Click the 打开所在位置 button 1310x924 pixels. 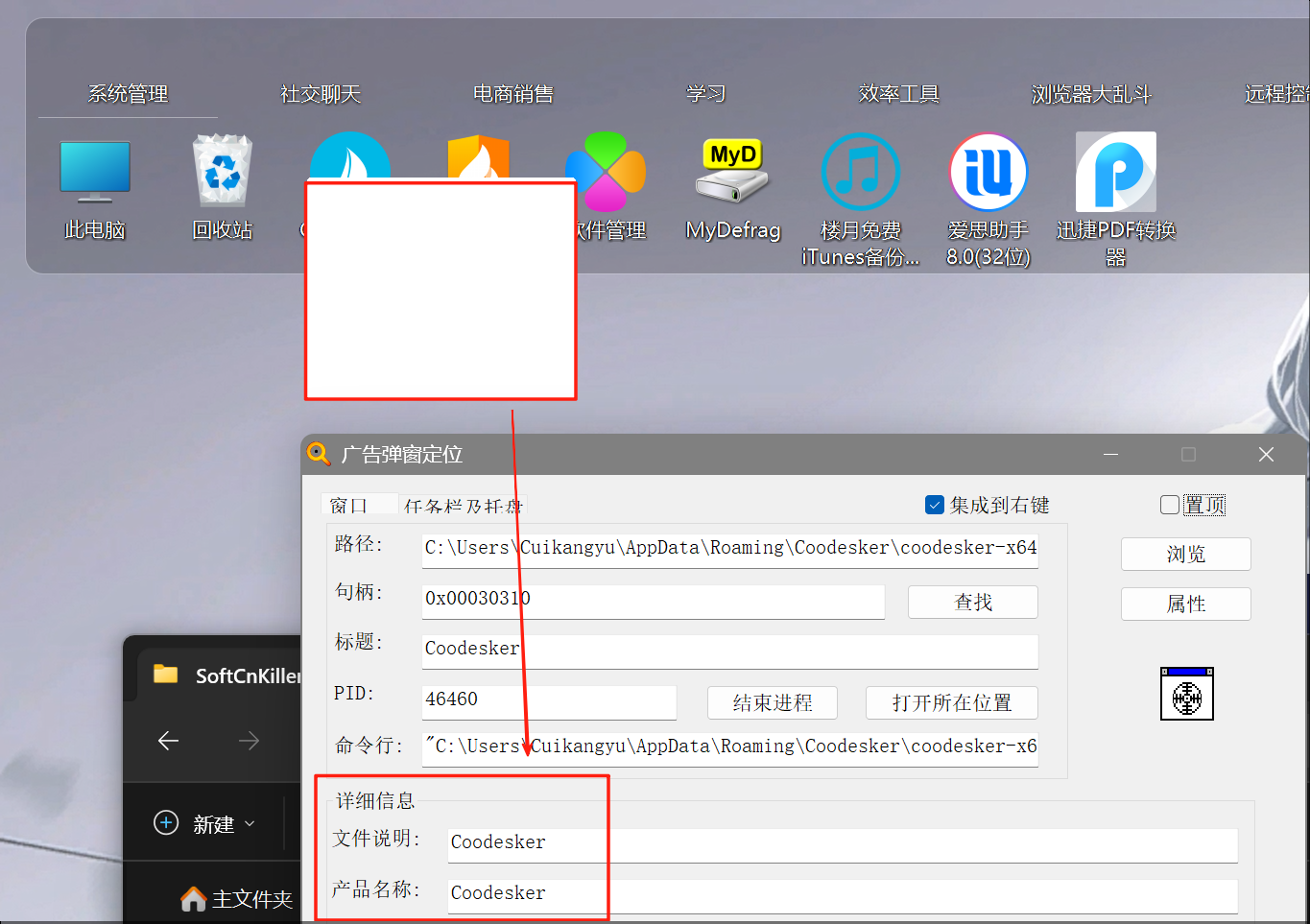tap(951, 702)
